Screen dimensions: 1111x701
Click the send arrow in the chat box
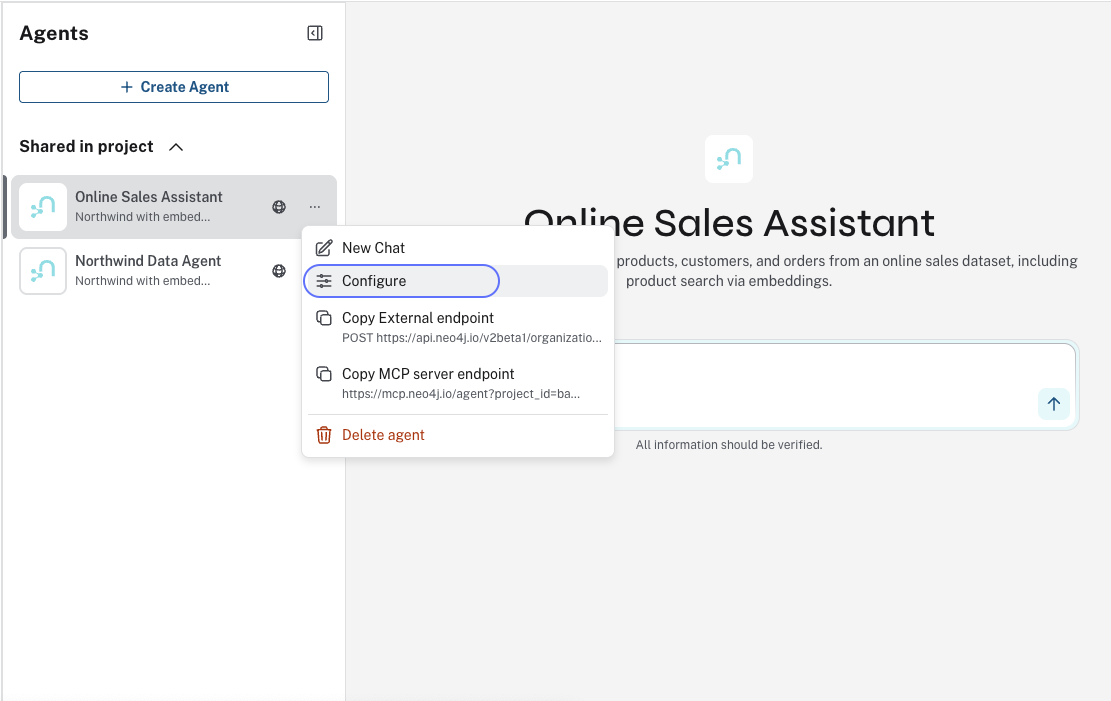point(1053,404)
